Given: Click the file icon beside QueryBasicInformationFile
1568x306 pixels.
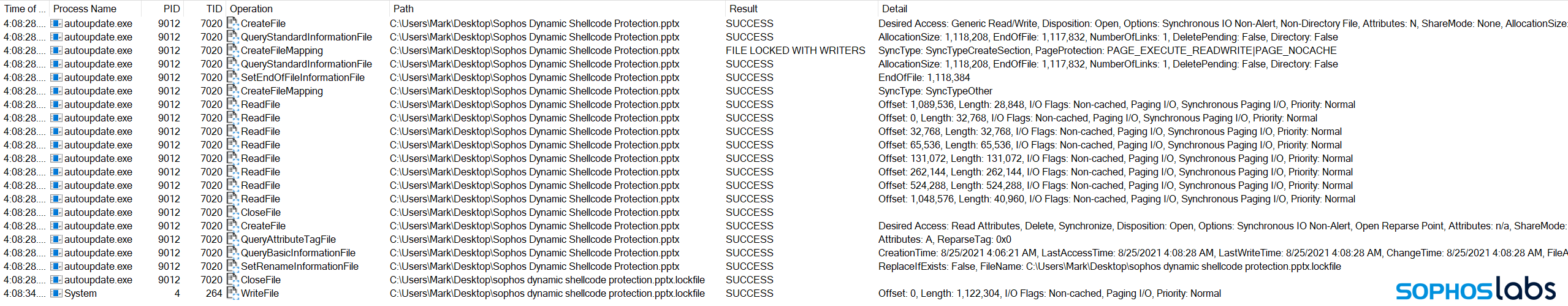Looking at the screenshot, I should click(232, 253).
